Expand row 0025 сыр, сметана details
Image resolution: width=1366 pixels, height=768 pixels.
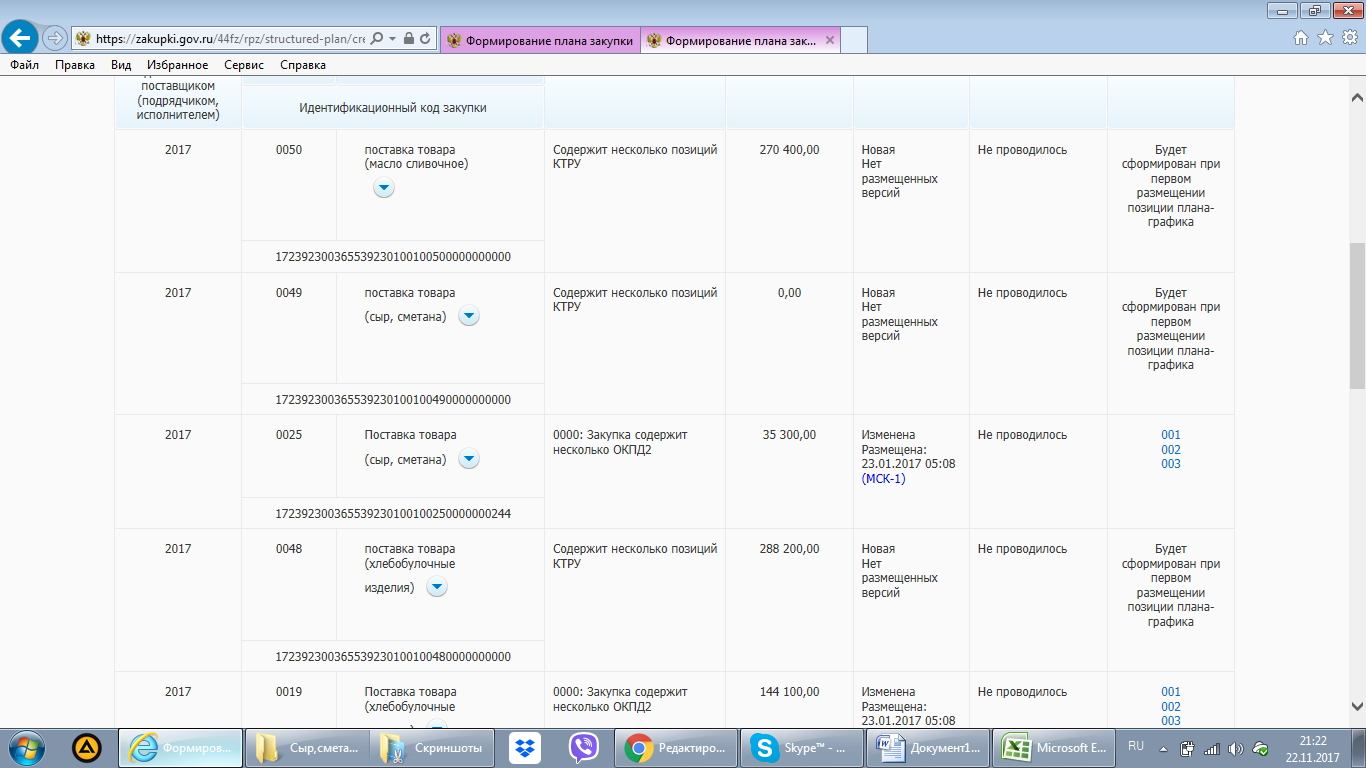tap(468, 459)
